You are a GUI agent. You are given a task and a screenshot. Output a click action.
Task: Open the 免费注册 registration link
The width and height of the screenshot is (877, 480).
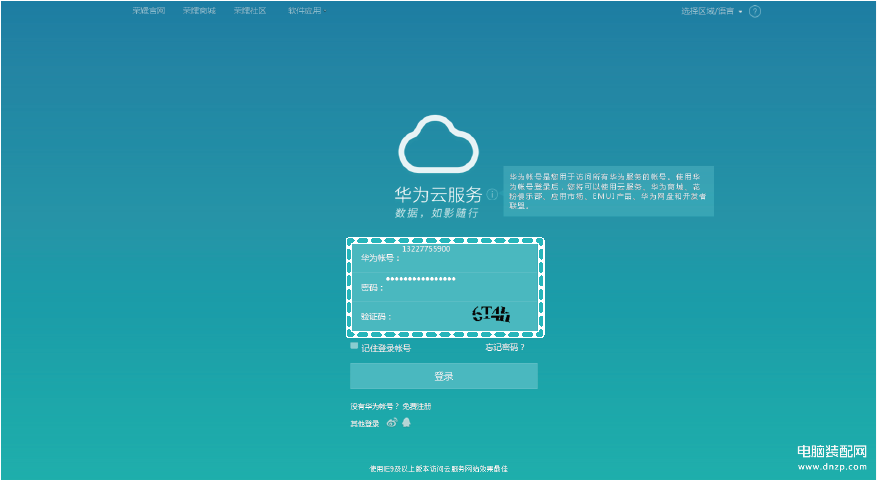pos(417,406)
